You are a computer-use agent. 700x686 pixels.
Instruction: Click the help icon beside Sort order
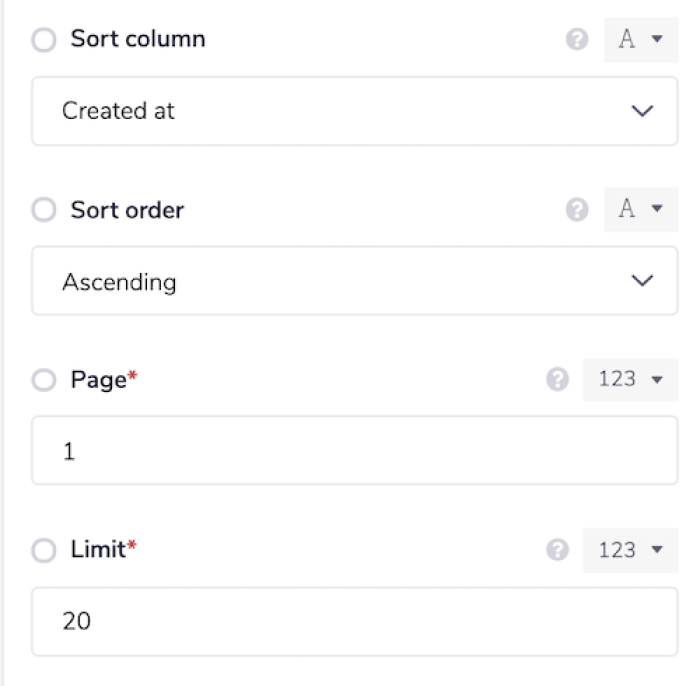pyautogui.click(x=577, y=210)
